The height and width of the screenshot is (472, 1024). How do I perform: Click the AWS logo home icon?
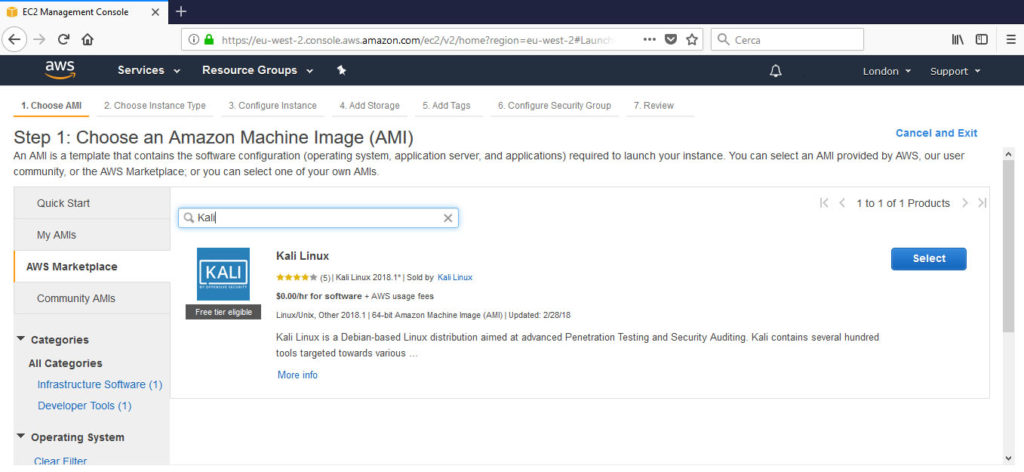pos(60,70)
